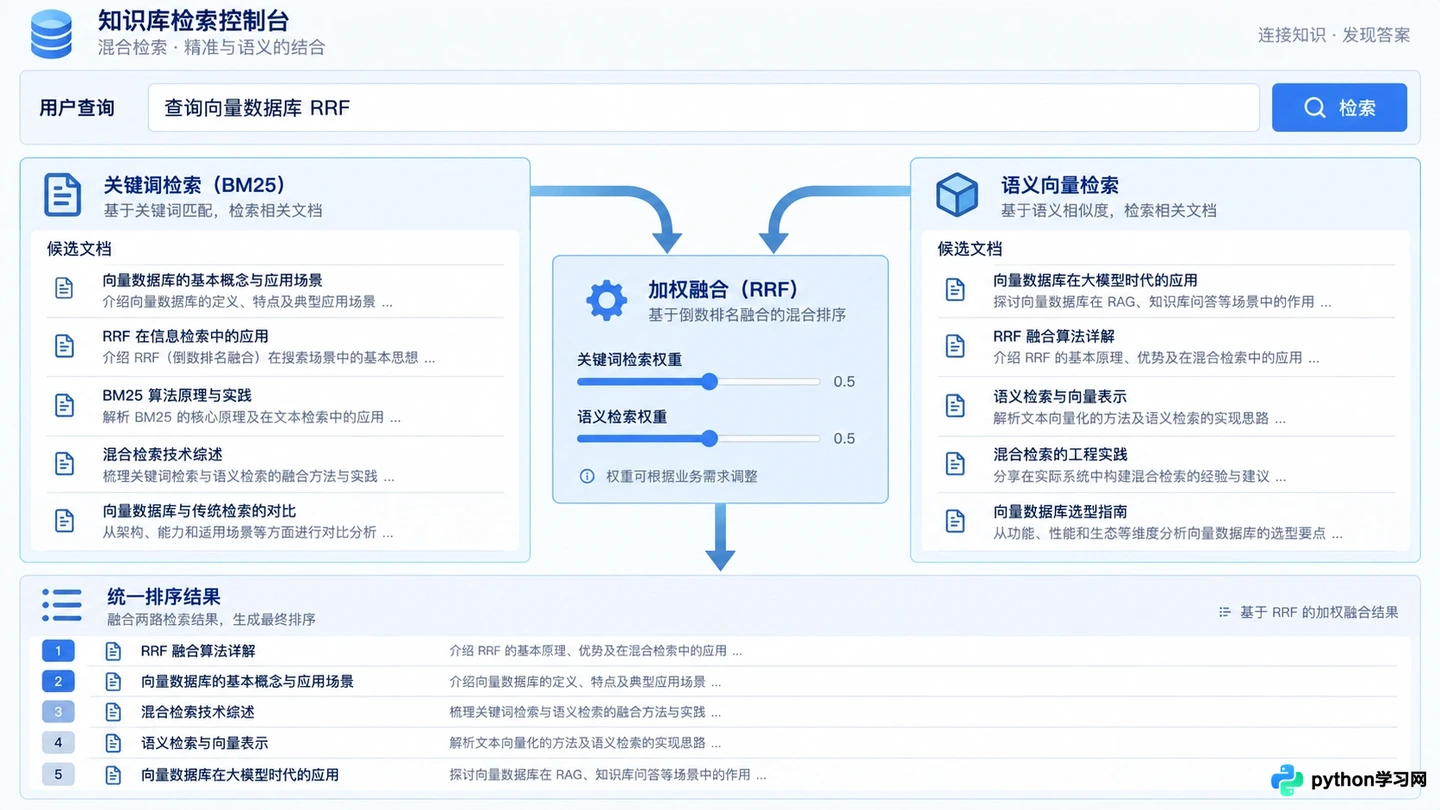This screenshot has height=810, width=1440.
Task: Click file icon of BM25 算法原理与实践
Action: [x=64, y=405]
